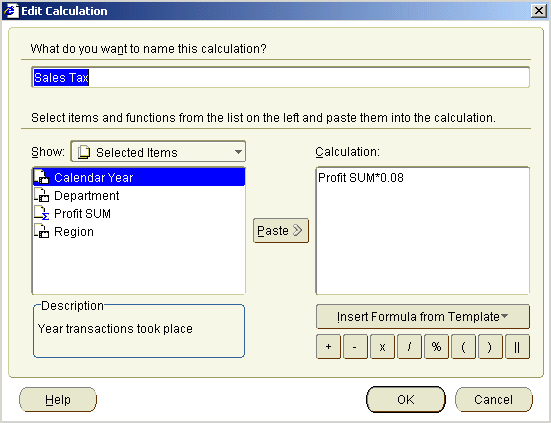This screenshot has height=423, width=551.
Task: Expand Insert Formula from Template menu
Action: [x=423, y=317]
